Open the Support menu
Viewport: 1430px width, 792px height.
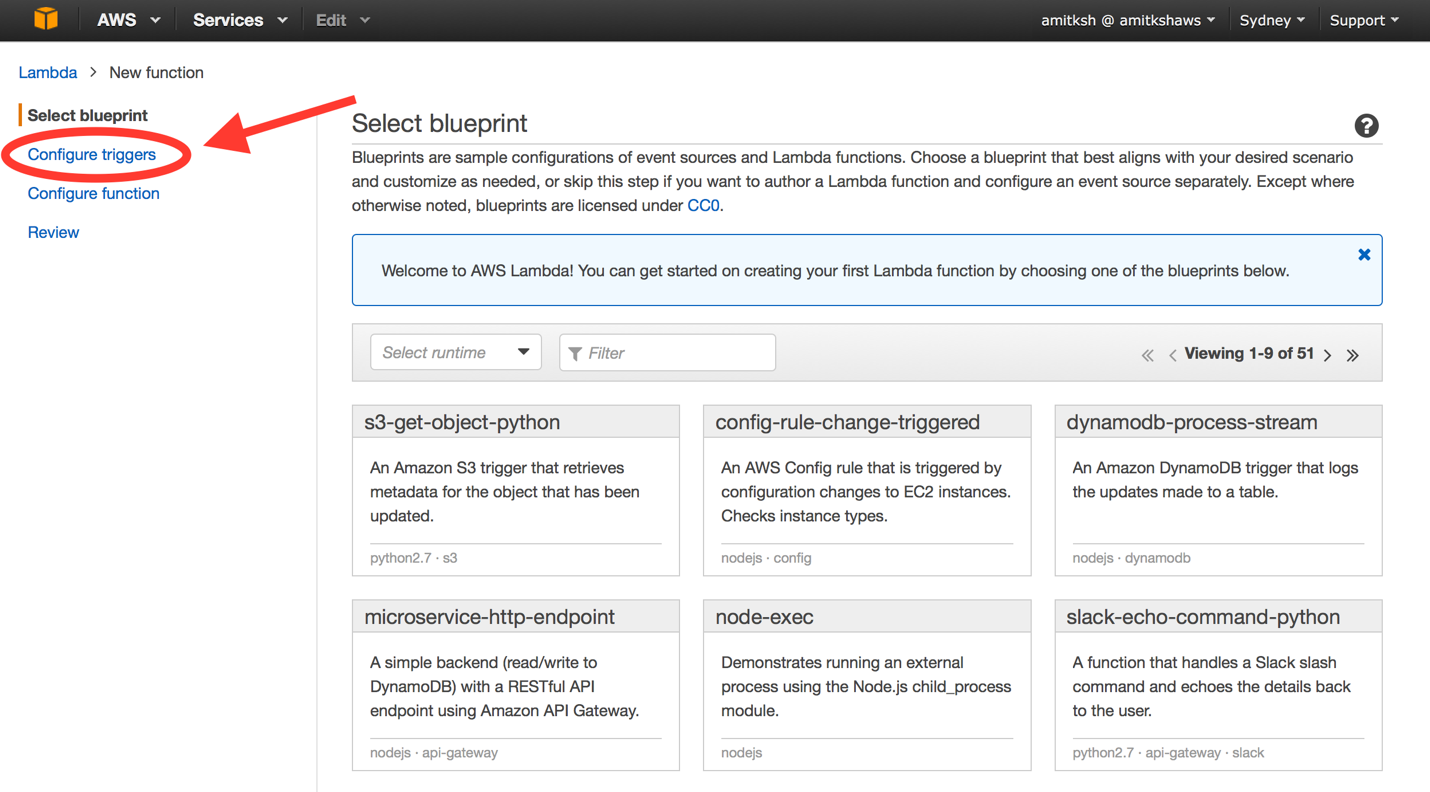coord(1364,20)
